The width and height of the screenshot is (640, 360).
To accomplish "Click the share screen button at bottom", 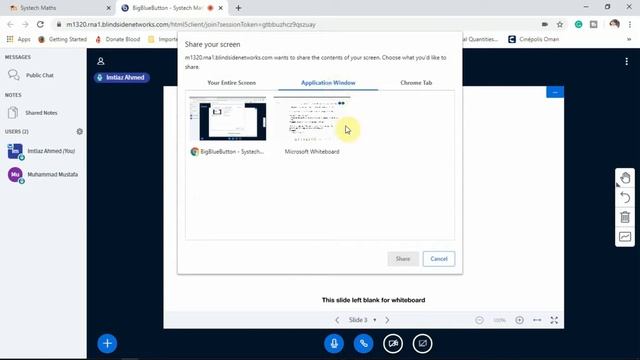I will [422, 343].
